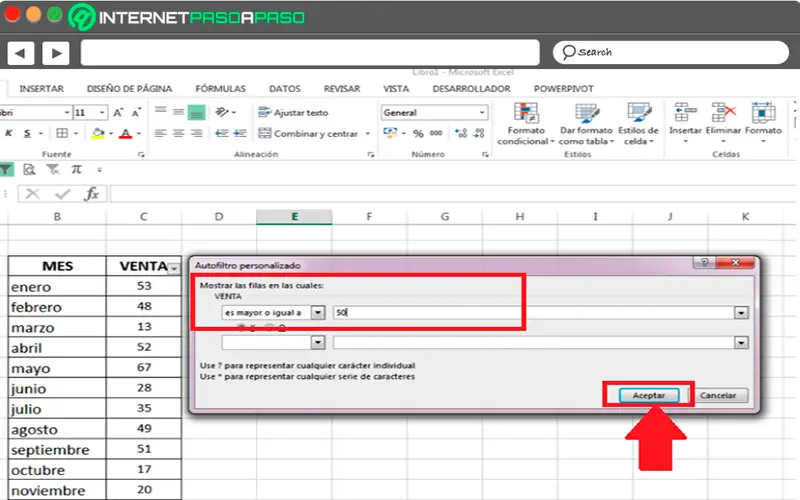Open Fuente group dialog launcher
Screen dimensions: 800x500
(x=141, y=154)
